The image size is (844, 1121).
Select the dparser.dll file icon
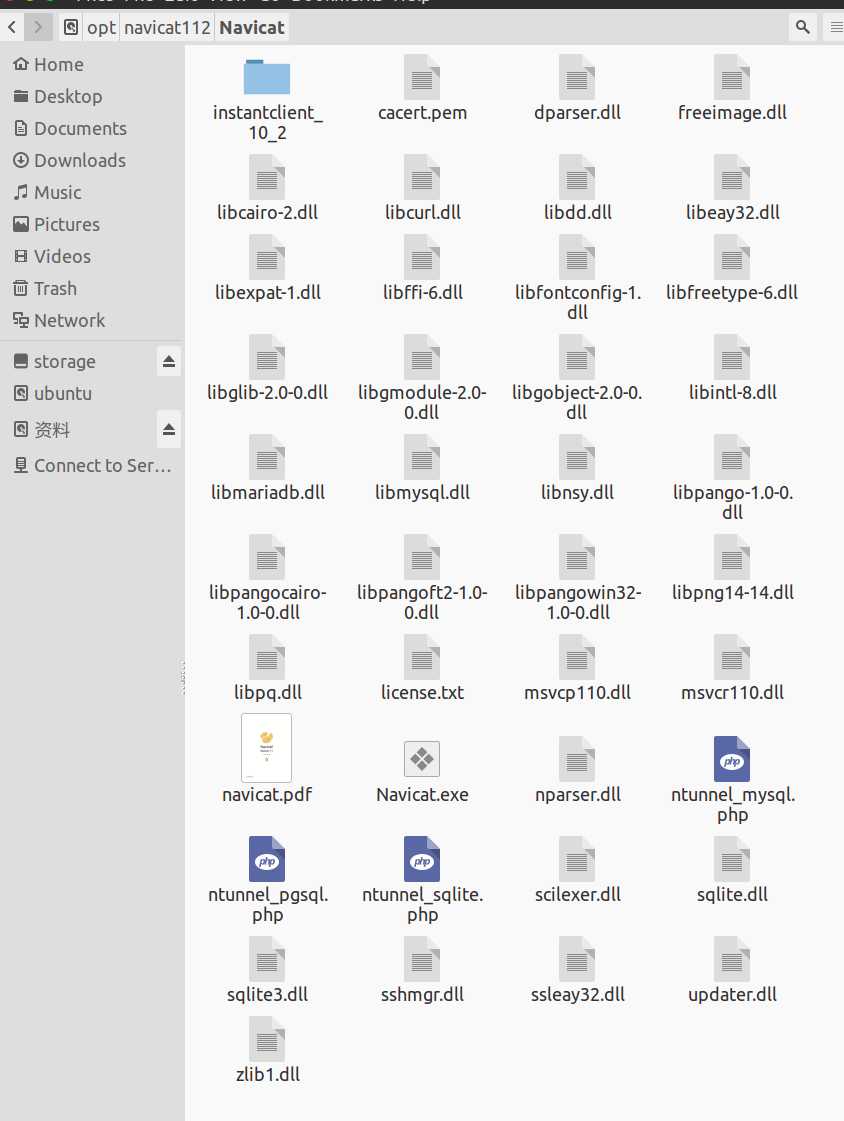tap(577, 76)
